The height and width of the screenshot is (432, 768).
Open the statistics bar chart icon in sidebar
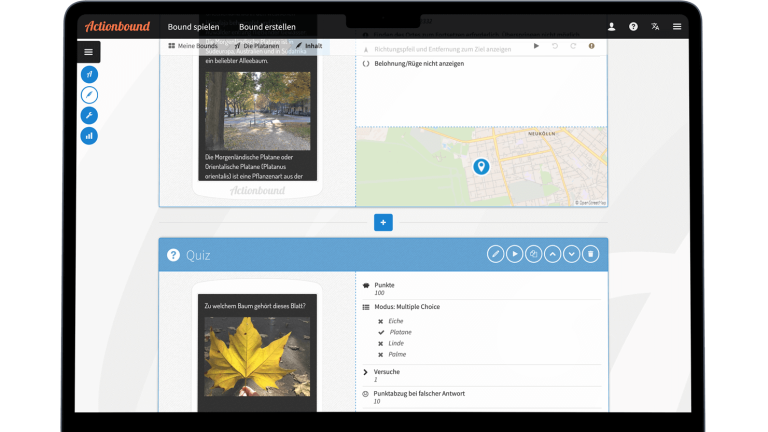coord(89,136)
